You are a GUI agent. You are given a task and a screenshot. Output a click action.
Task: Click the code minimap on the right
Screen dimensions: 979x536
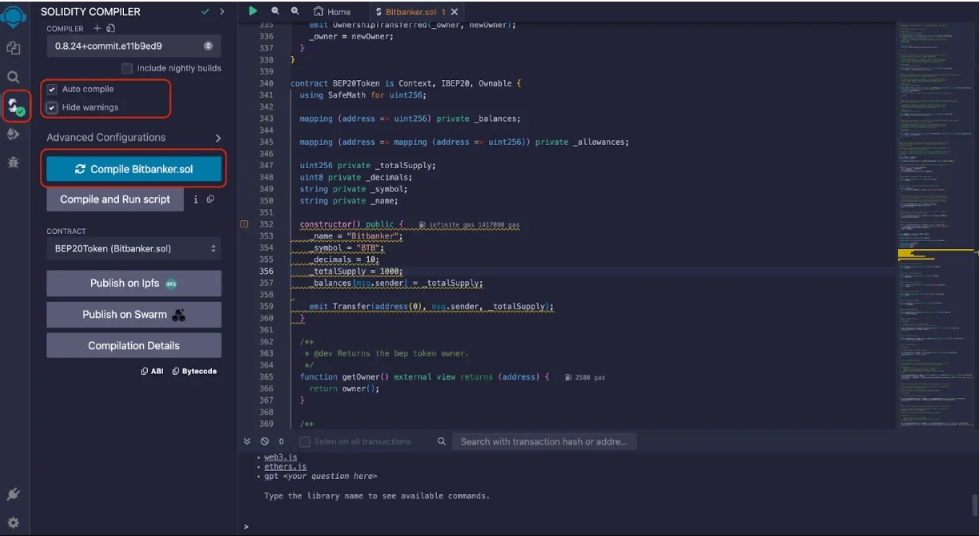point(935,225)
